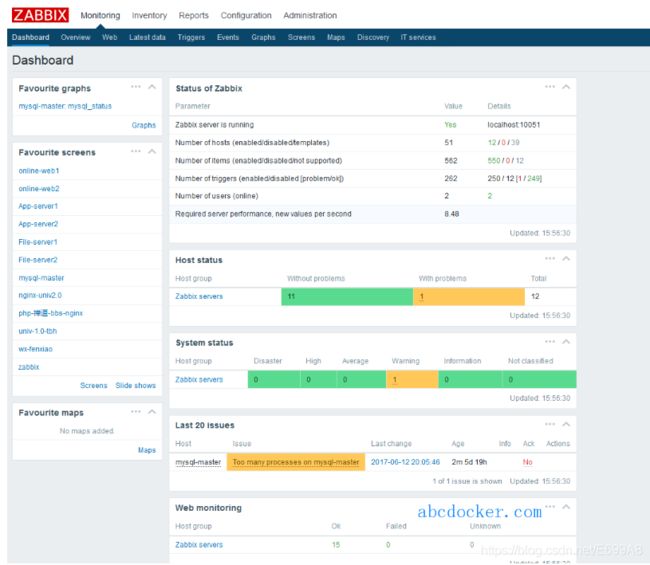Viewport: 650px width, 565px height.
Task: Collapse the Favourite graphs widget
Action: point(152,87)
